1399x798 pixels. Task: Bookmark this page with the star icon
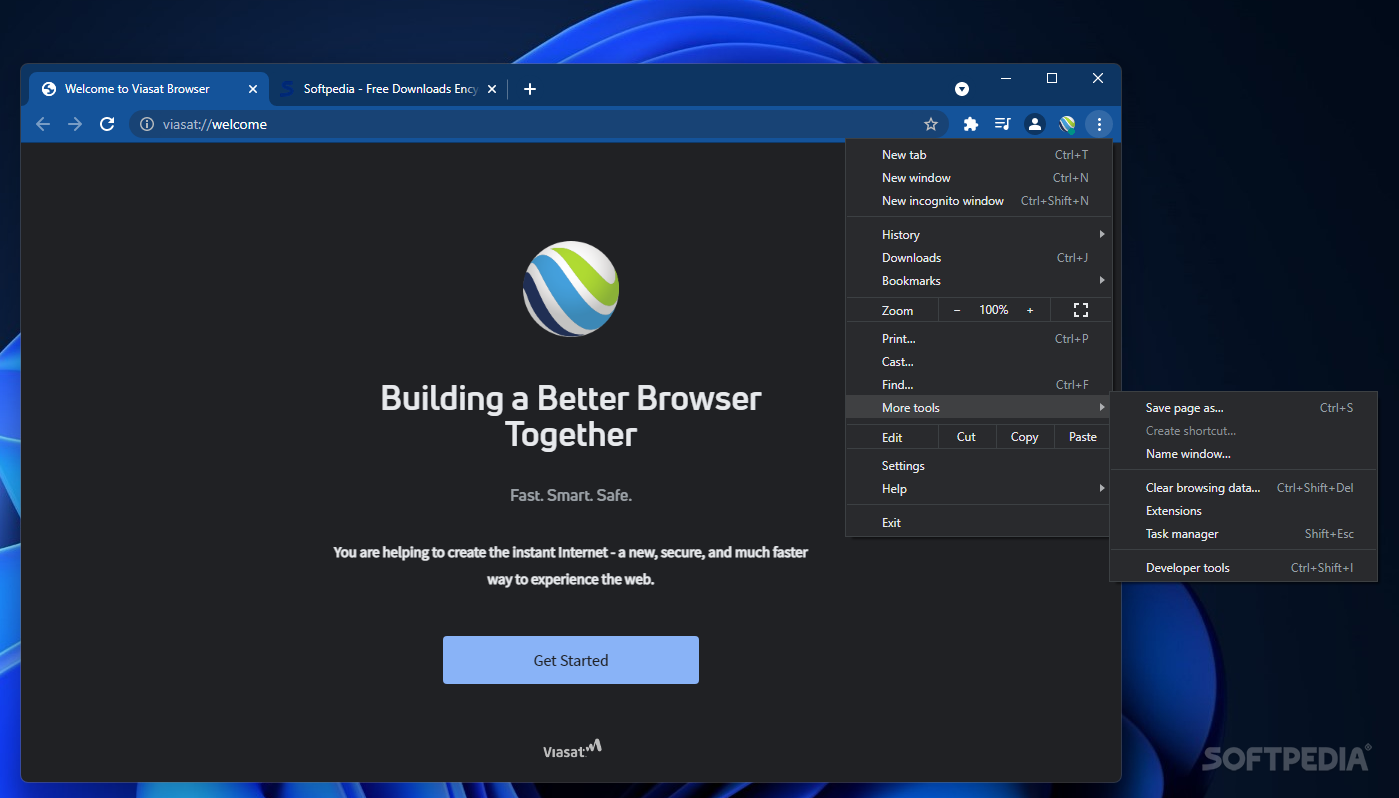click(x=931, y=124)
